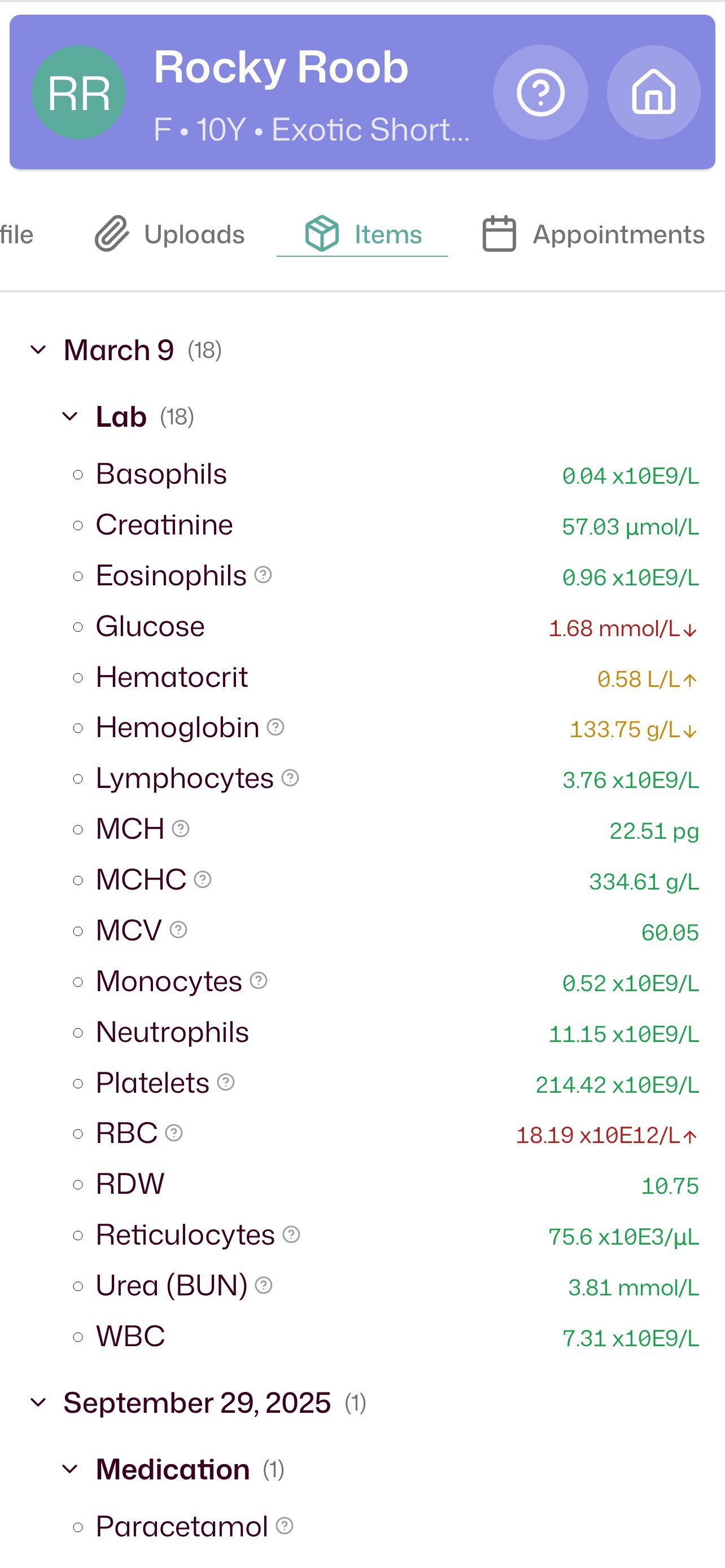This screenshot has height=1568, width=725.
Task: Select the Items tab
Action: point(363,235)
